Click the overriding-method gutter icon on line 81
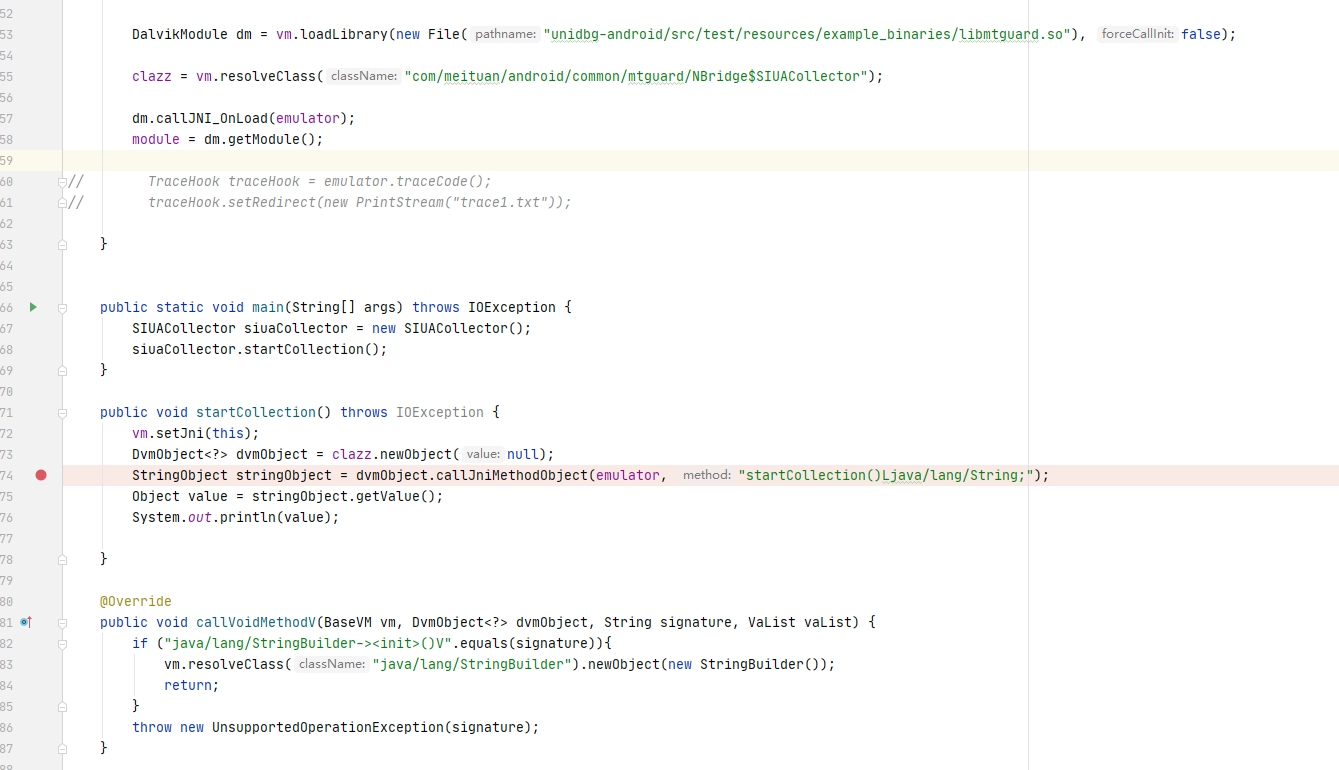Screen dimensions: 1339x770 tap(26, 622)
